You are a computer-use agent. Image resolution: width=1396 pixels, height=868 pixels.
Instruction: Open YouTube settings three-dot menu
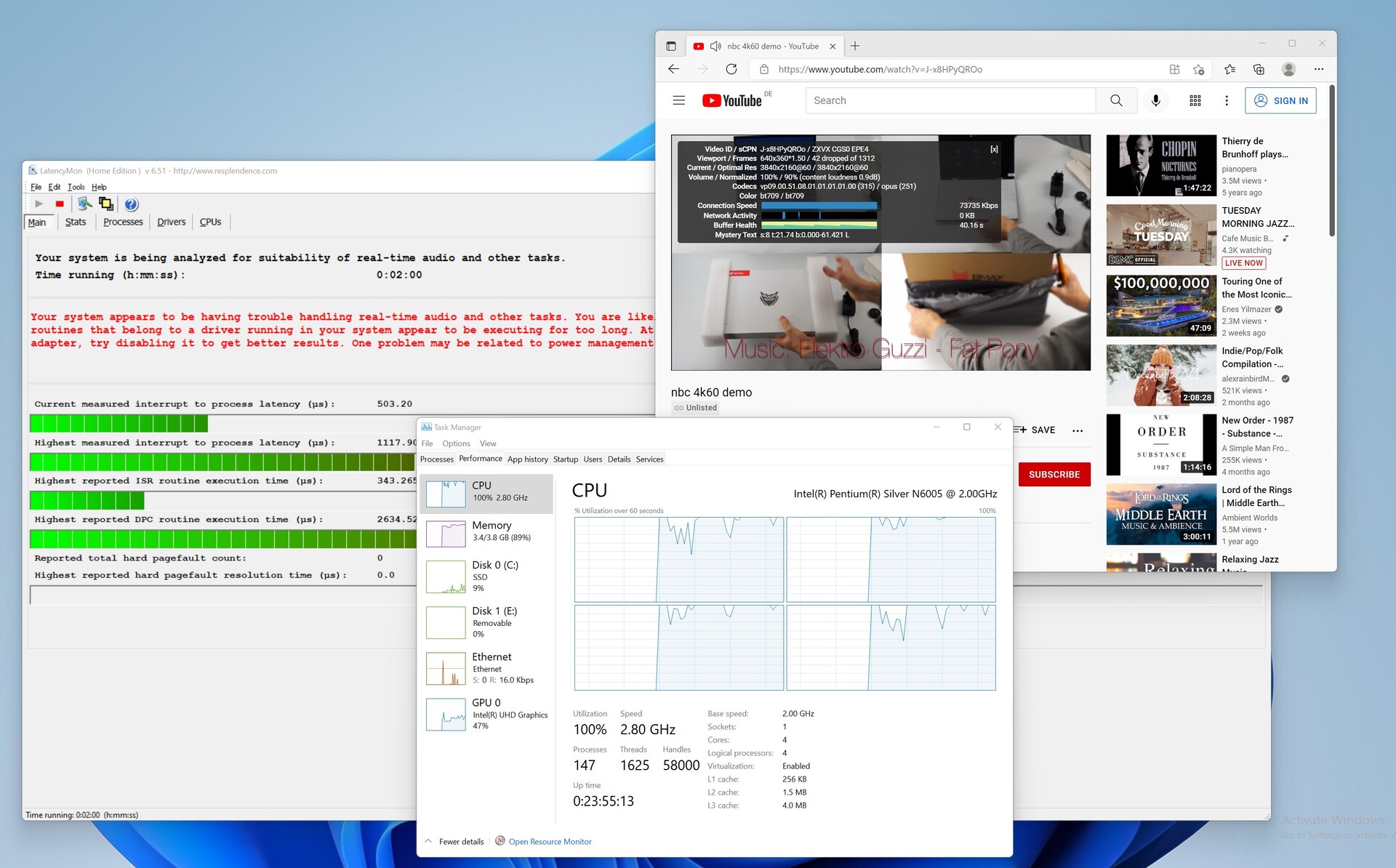coord(1227,100)
